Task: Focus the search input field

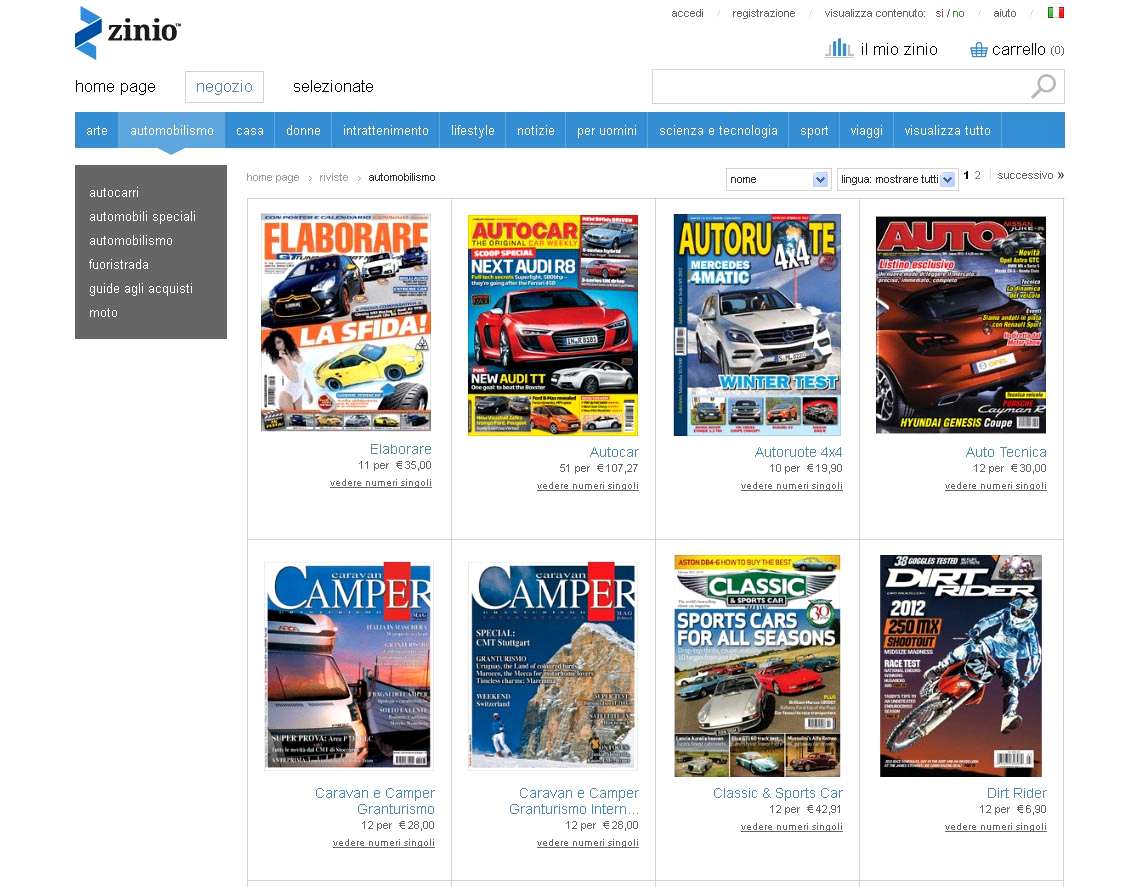Action: [x=840, y=87]
